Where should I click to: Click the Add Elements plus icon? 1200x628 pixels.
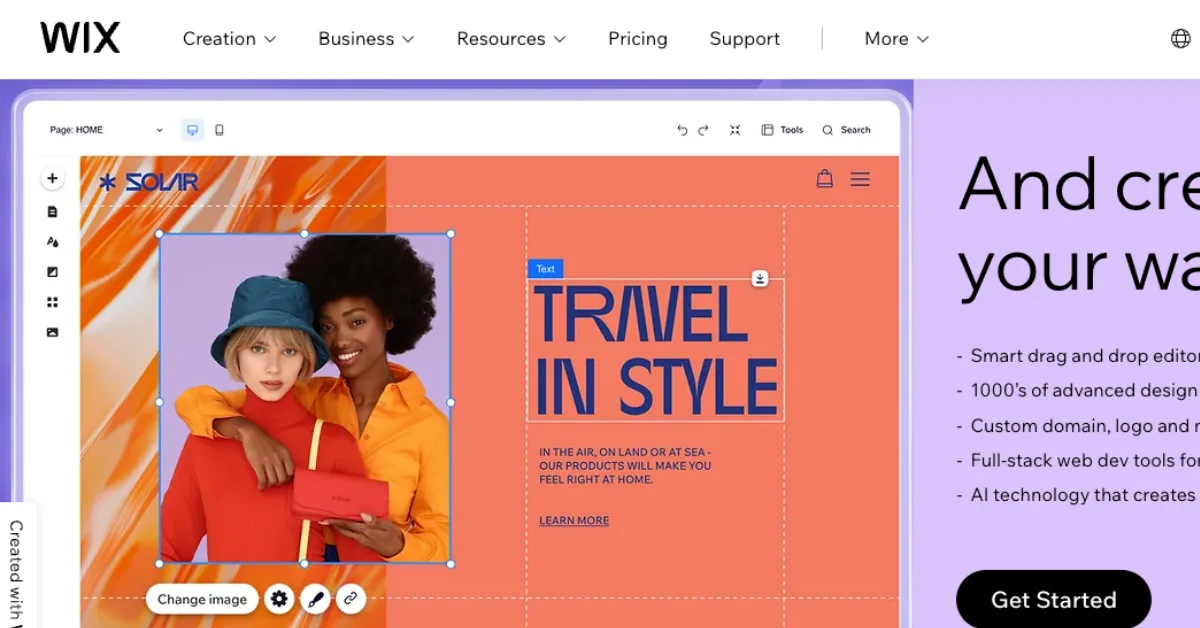point(52,179)
